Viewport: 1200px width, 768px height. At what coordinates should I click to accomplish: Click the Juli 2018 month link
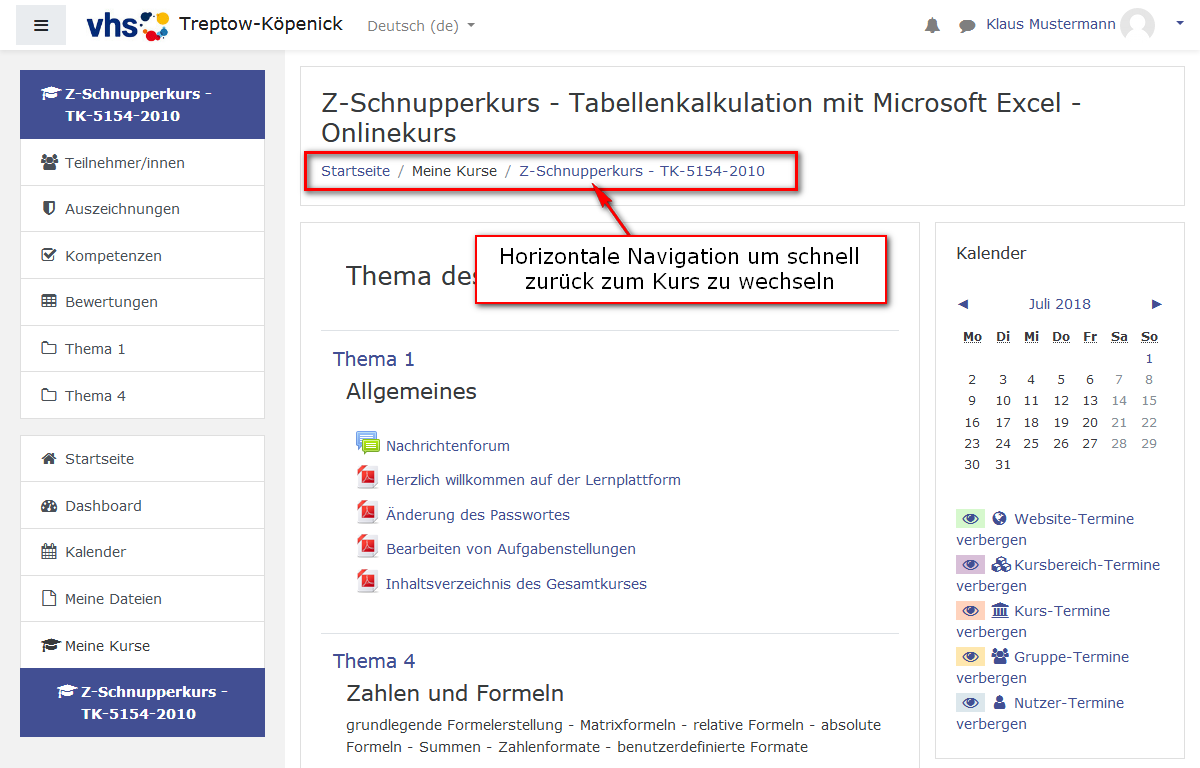[x=1059, y=304]
